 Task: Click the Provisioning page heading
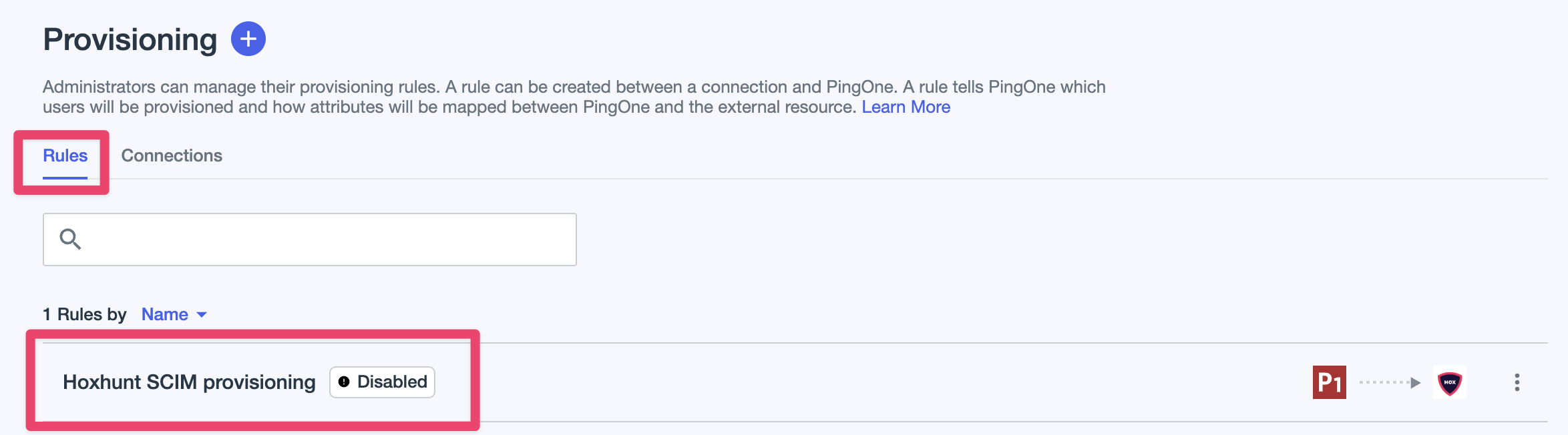[x=130, y=39]
